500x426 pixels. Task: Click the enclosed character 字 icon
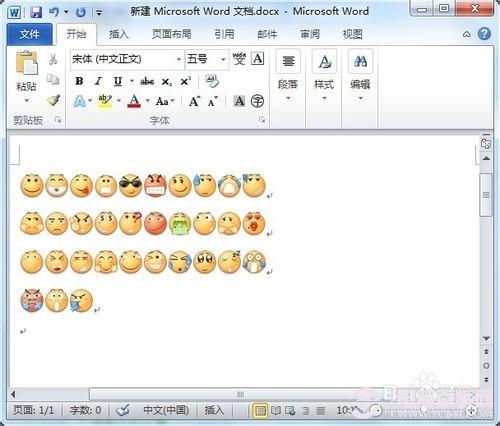pyautogui.click(x=257, y=101)
